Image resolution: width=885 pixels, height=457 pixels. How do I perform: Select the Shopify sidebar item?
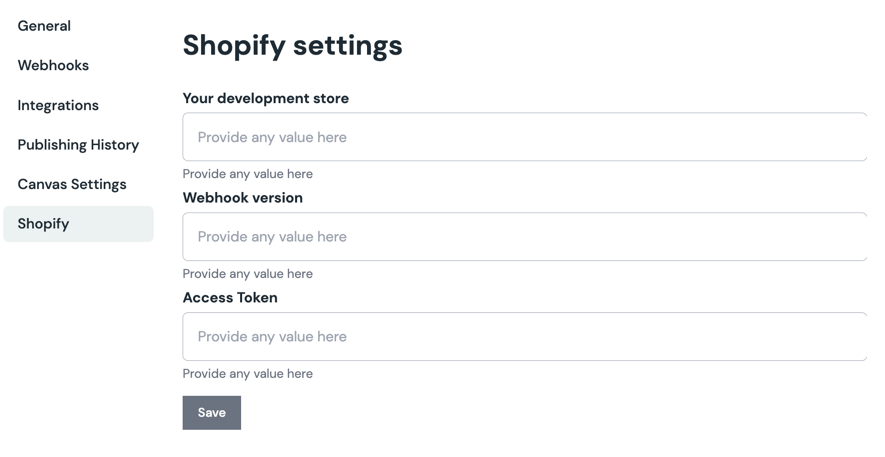tap(43, 224)
